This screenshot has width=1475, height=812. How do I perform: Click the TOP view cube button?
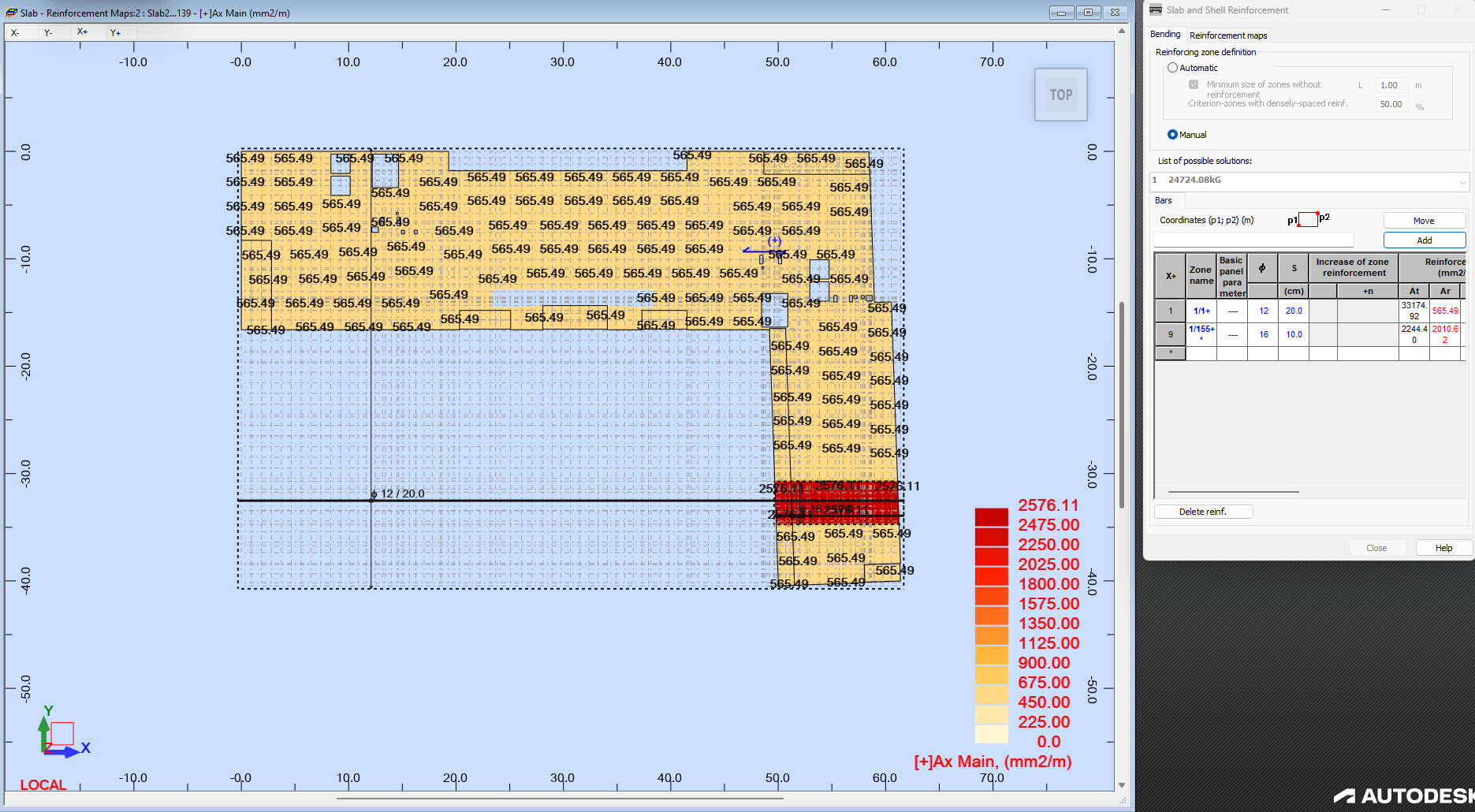pyautogui.click(x=1060, y=95)
